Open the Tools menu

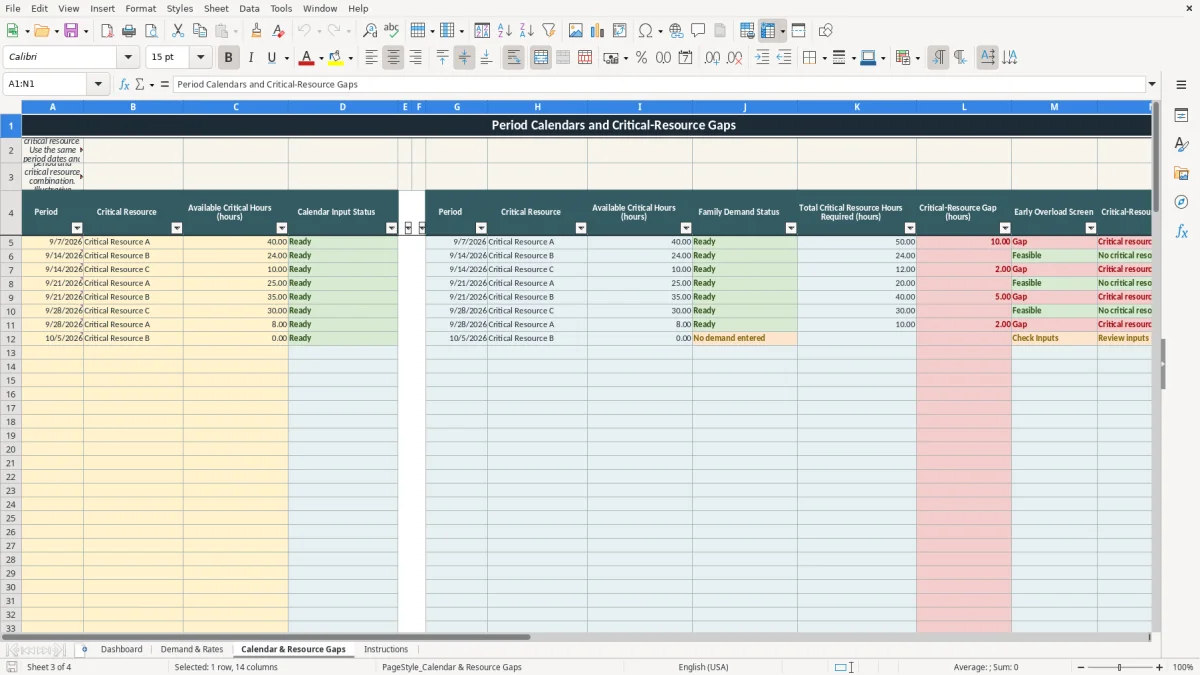(x=281, y=8)
